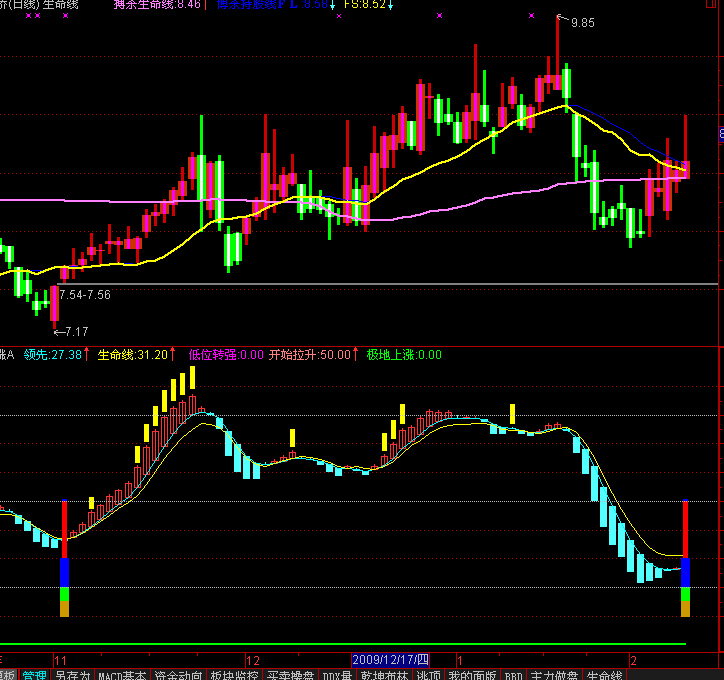
Task: Click the 2009/12/17/四 date label
Action: [x=390, y=660]
